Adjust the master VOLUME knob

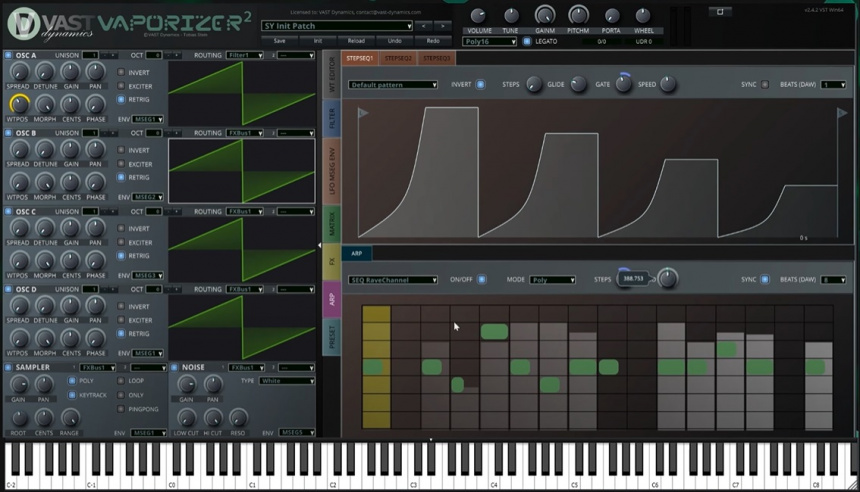(478, 15)
